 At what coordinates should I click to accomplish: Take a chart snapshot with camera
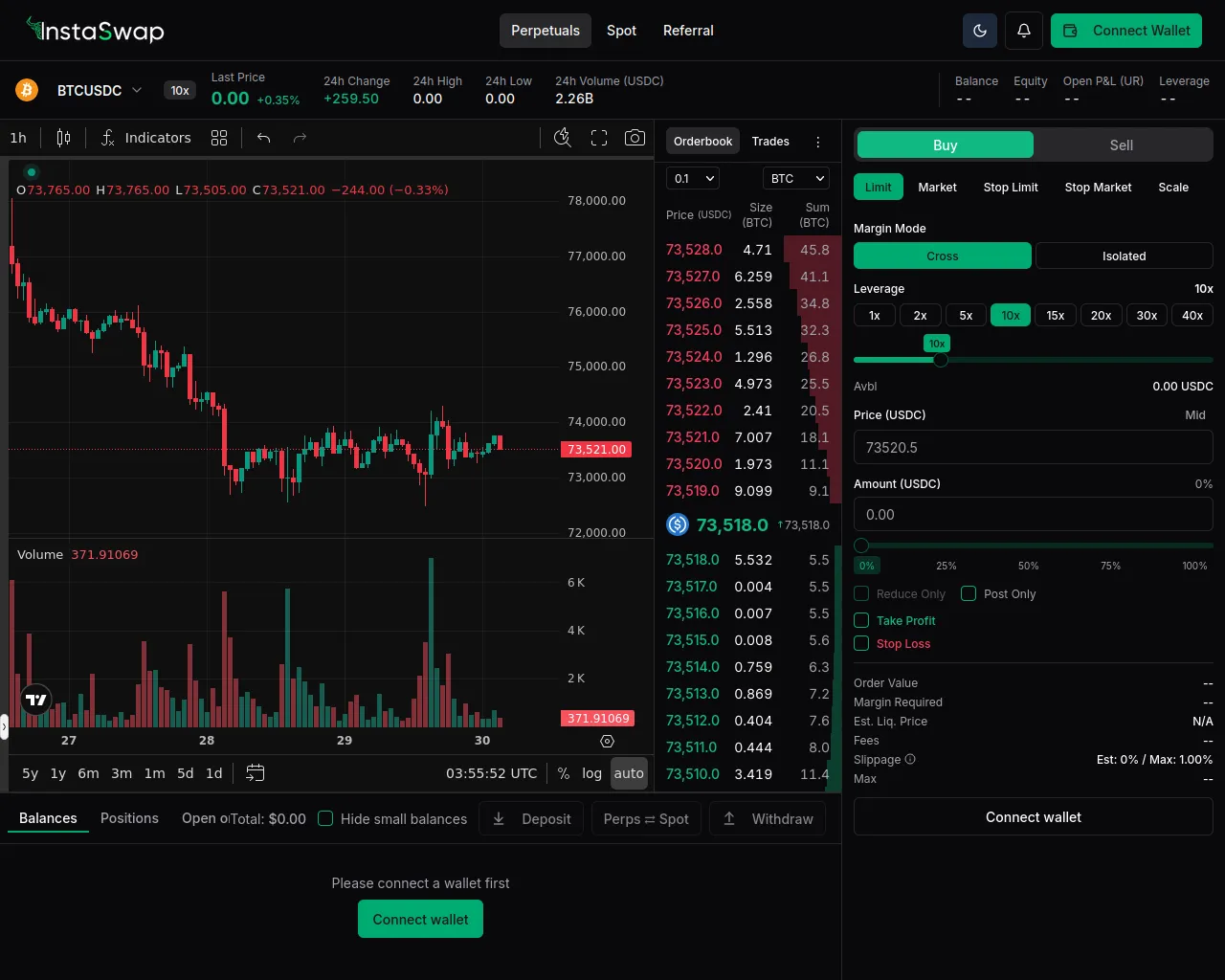(x=635, y=138)
